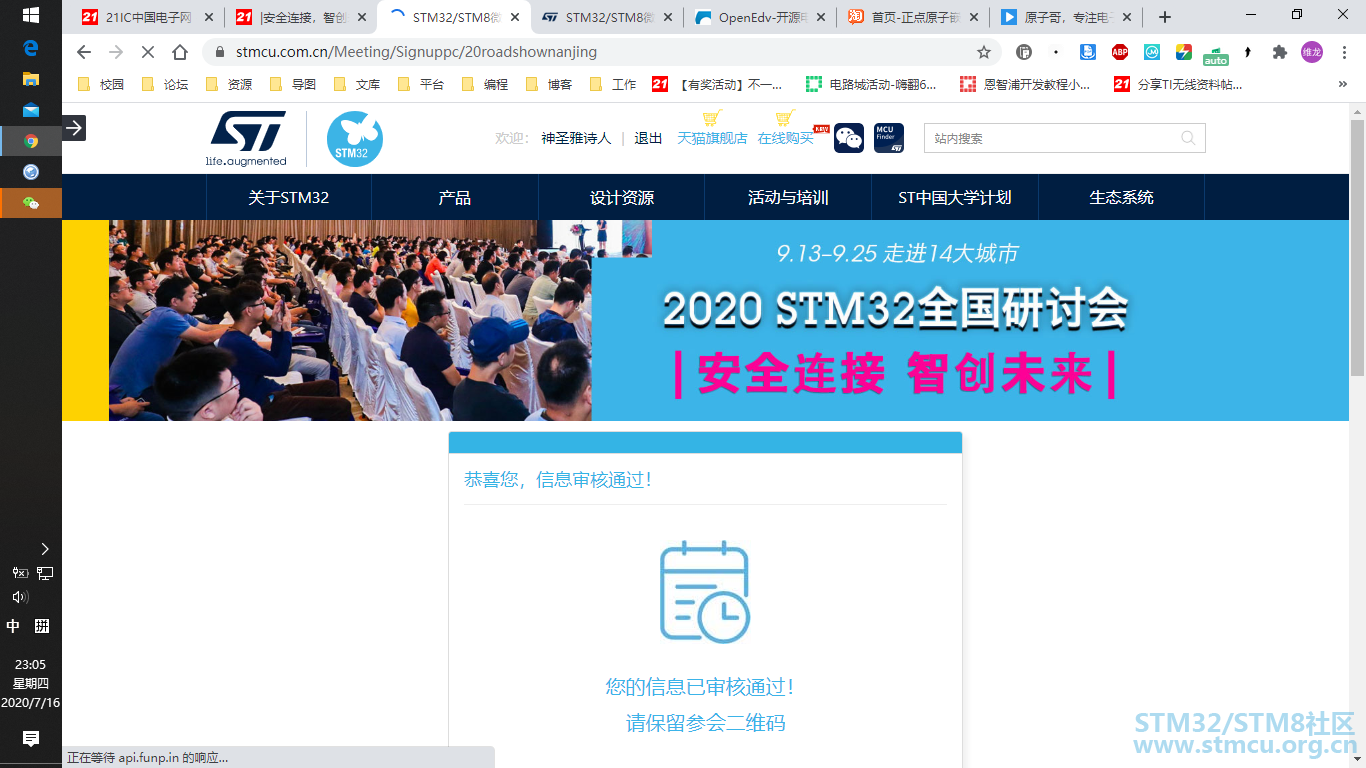The width and height of the screenshot is (1366, 768).
Task: Open the 神圣雅诗人 user profile link
Action: pyautogui.click(x=576, y=138)
